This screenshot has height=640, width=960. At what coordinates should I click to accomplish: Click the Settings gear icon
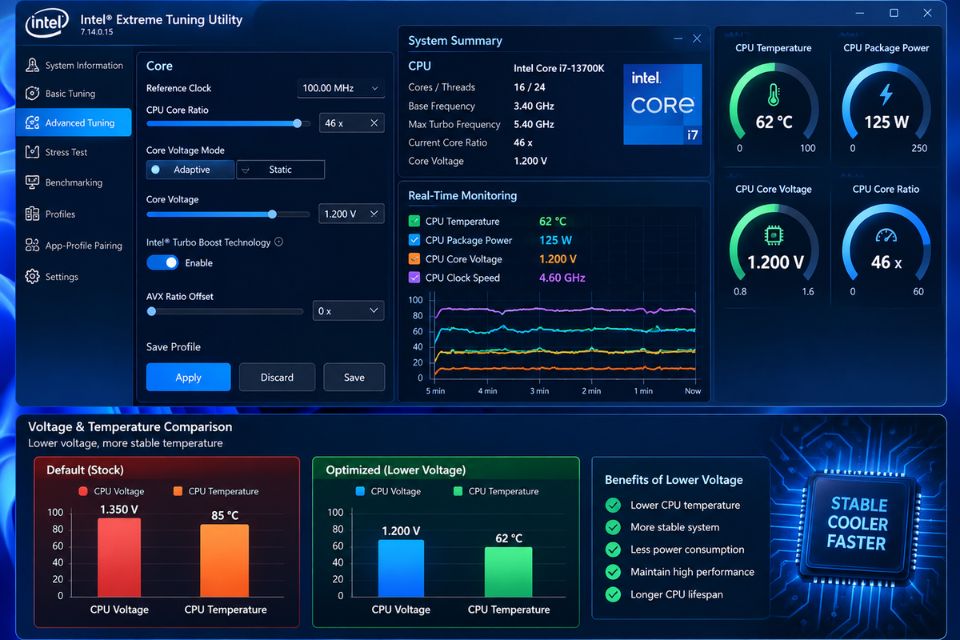32,276
